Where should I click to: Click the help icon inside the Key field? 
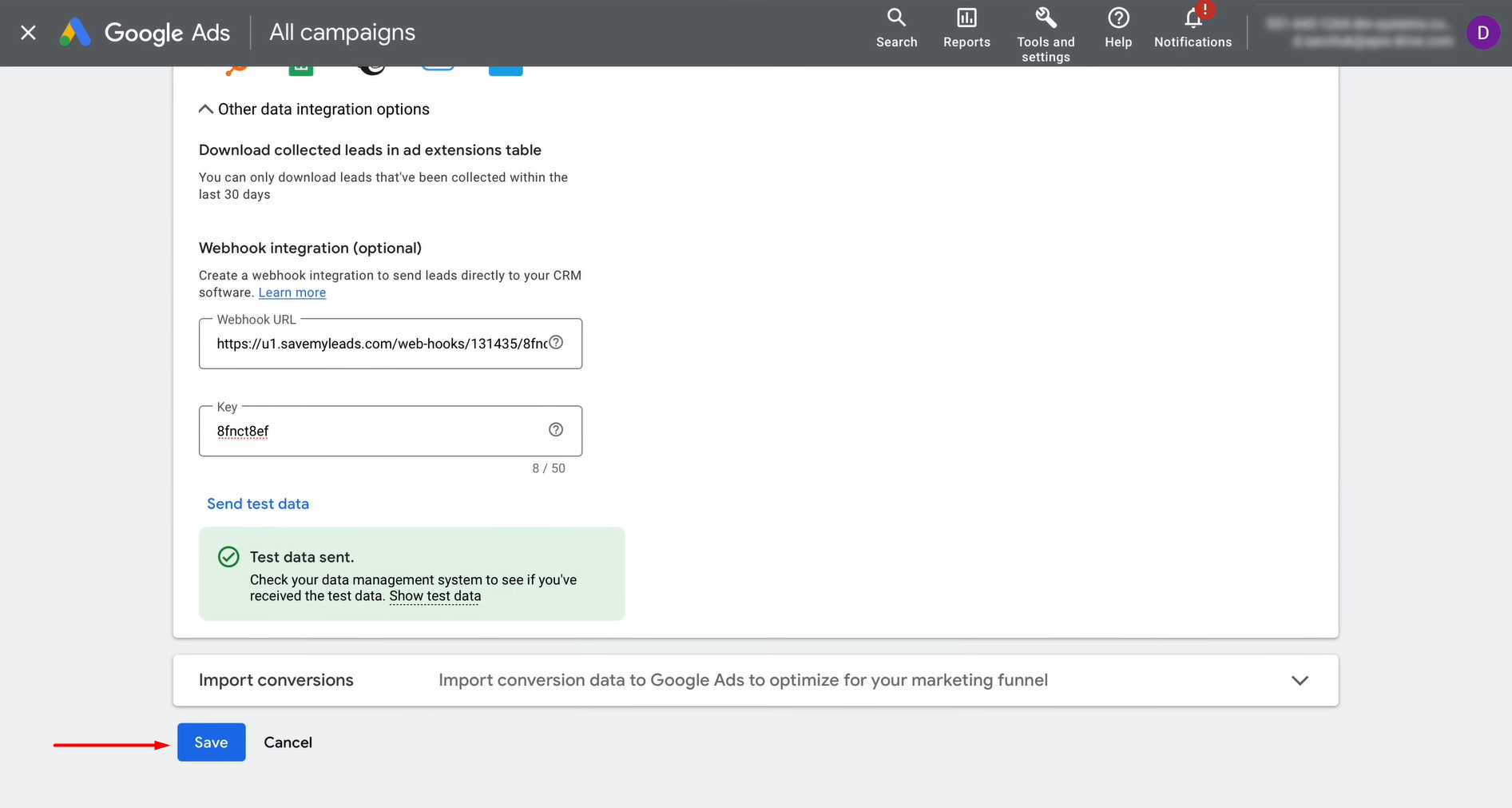pos(556,430)
